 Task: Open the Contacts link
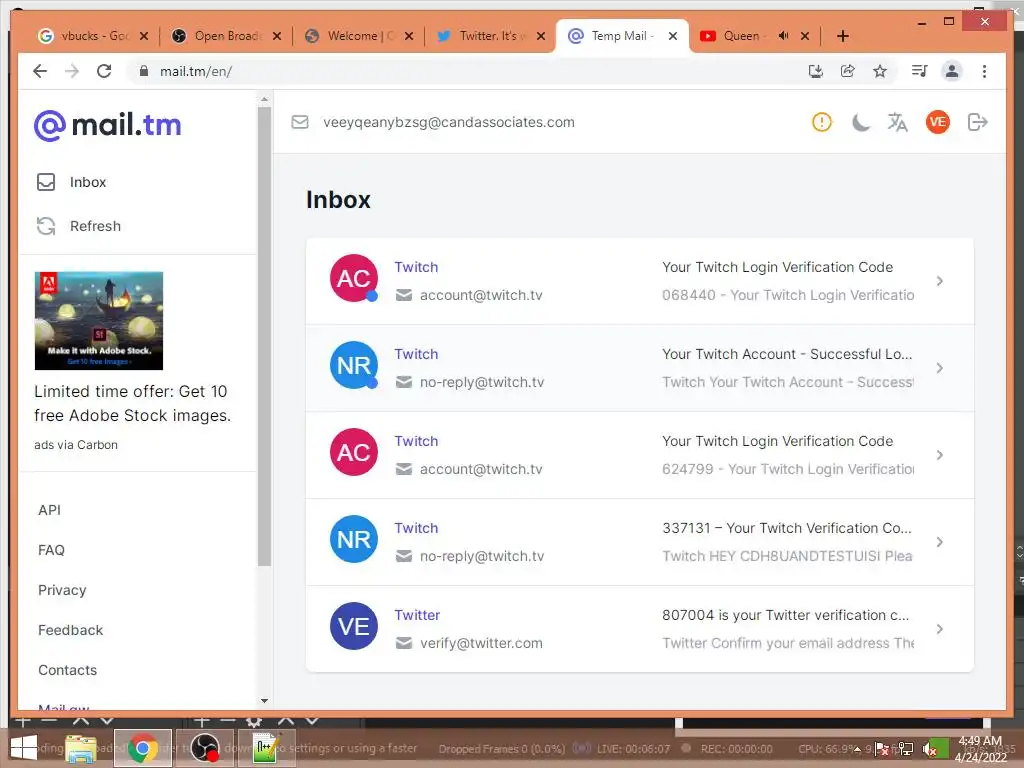click(67, 670)
